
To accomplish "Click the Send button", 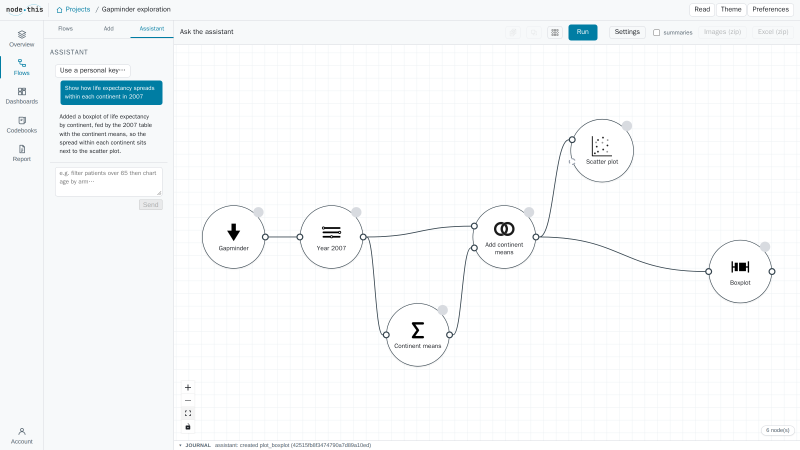I will point(151,205).
